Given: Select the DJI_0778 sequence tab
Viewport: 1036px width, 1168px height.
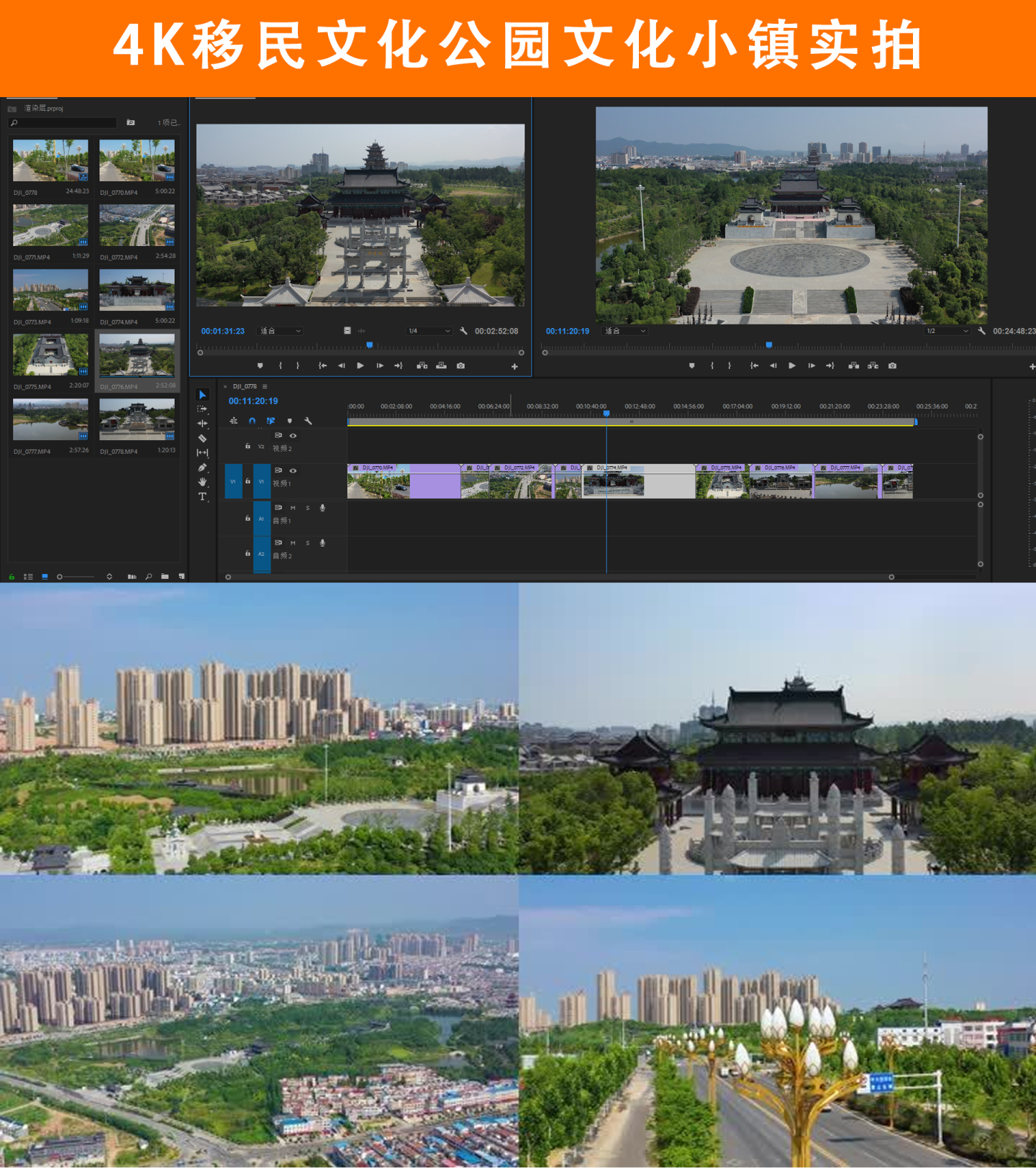Looking at the screenshot, I should 245,387.
